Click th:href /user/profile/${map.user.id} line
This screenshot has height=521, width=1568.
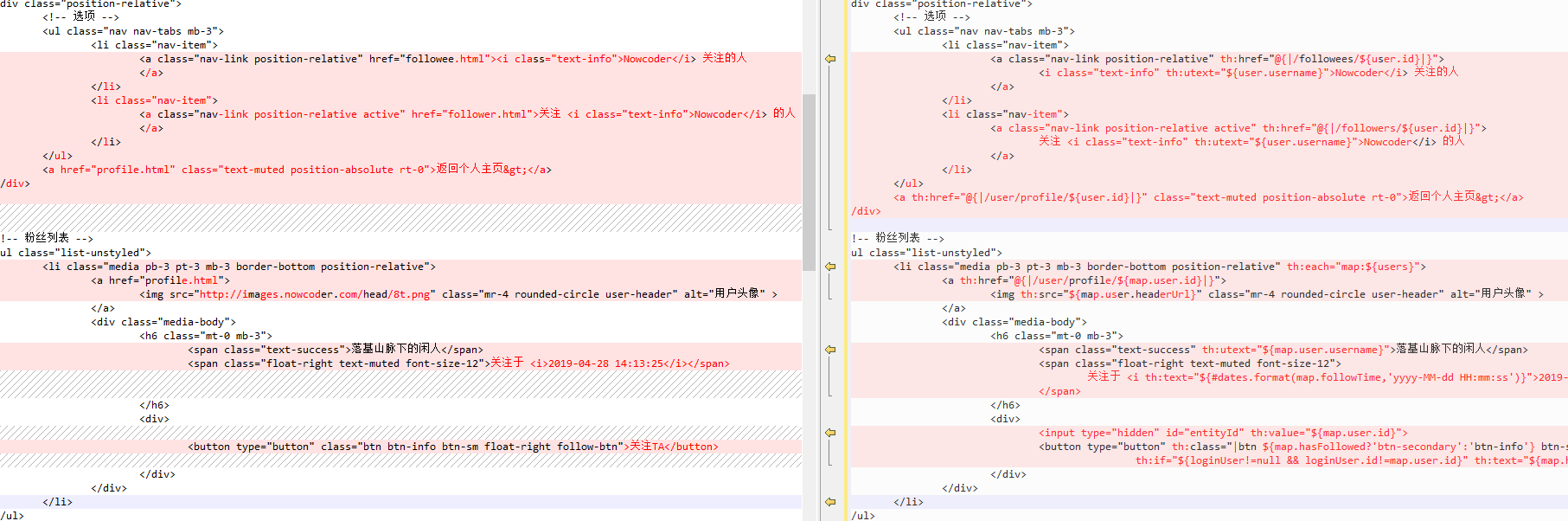pyautogui.click(x=1084, y=280)
